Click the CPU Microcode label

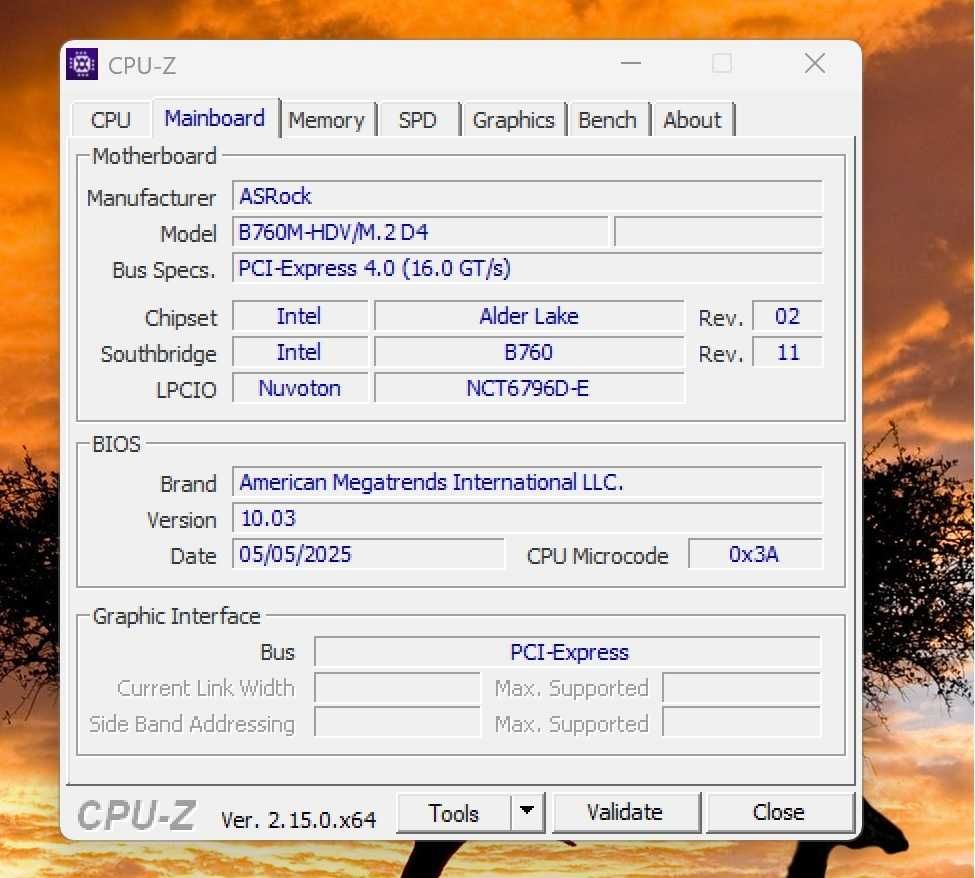[x=597, y=556]
